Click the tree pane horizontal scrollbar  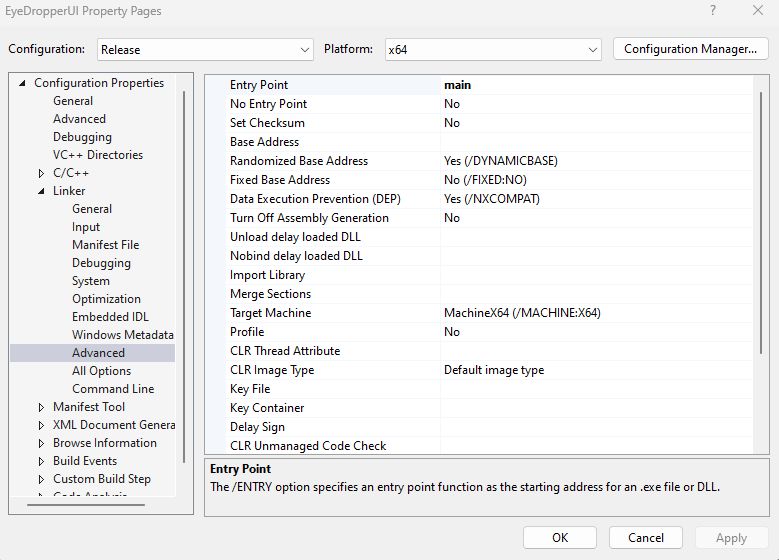[86, 505]
